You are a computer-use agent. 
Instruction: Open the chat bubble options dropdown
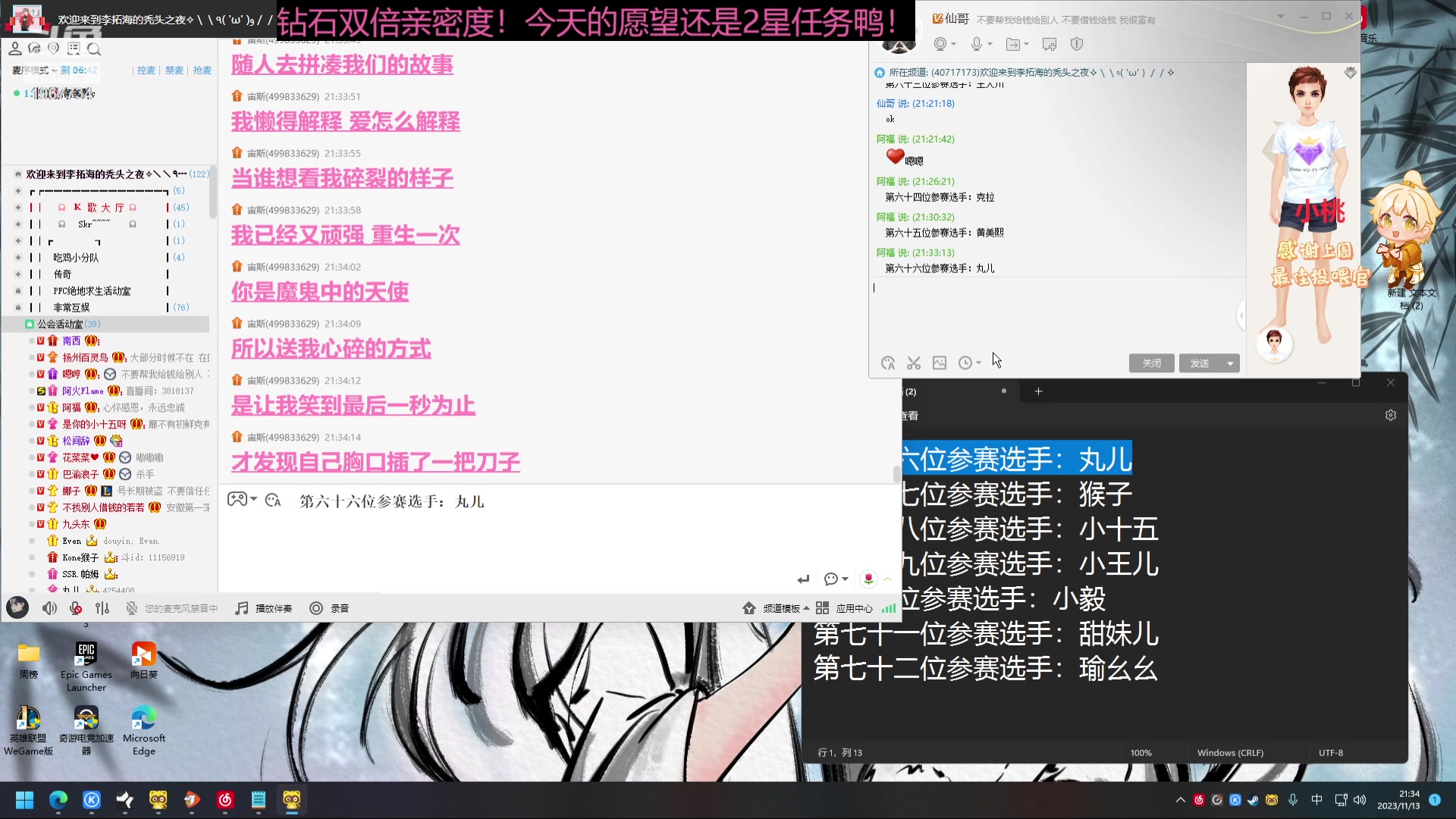836,579
